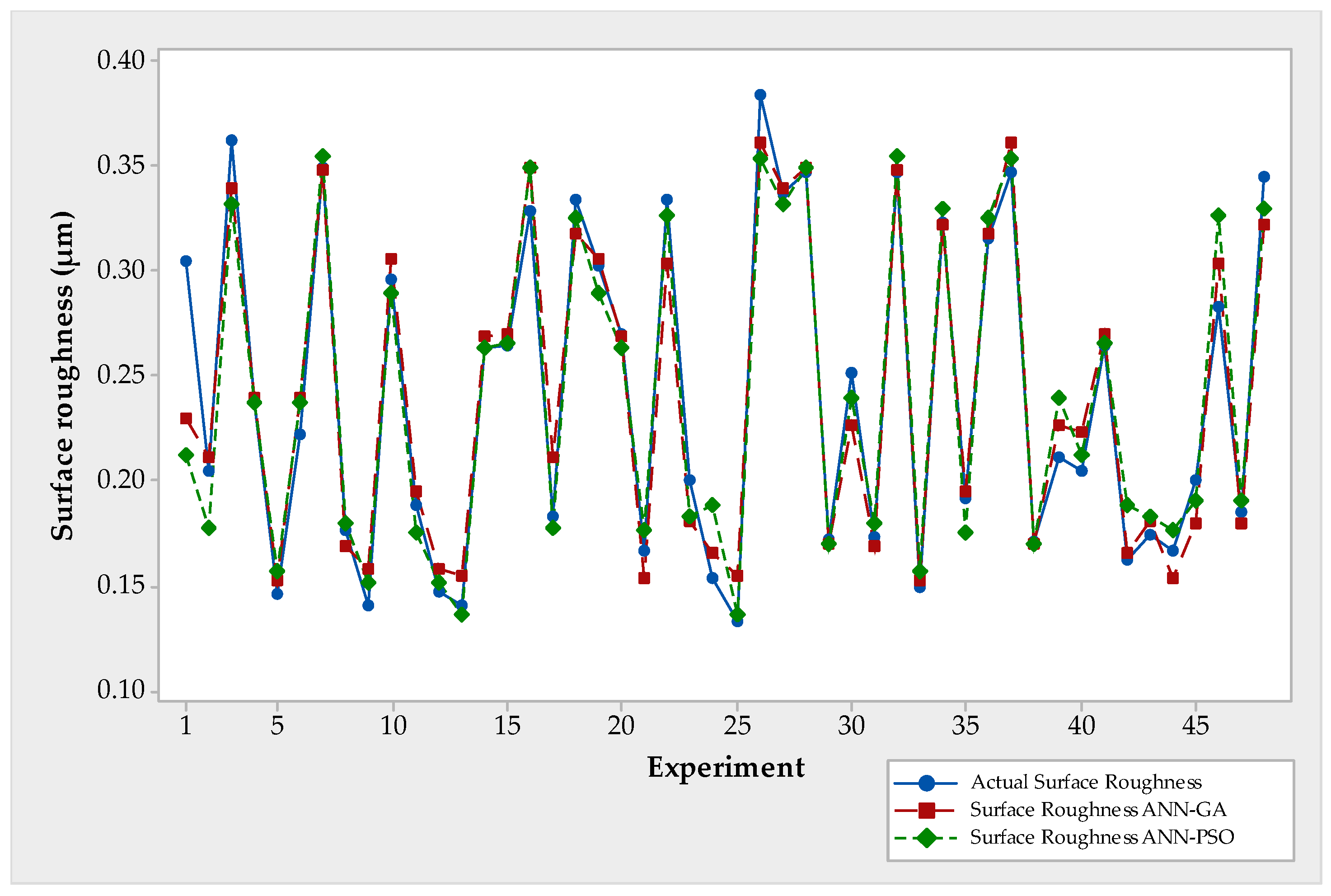Click blue circle data point at experiment 1
The width and height of the screenshot is (1331, 896).
186,261
